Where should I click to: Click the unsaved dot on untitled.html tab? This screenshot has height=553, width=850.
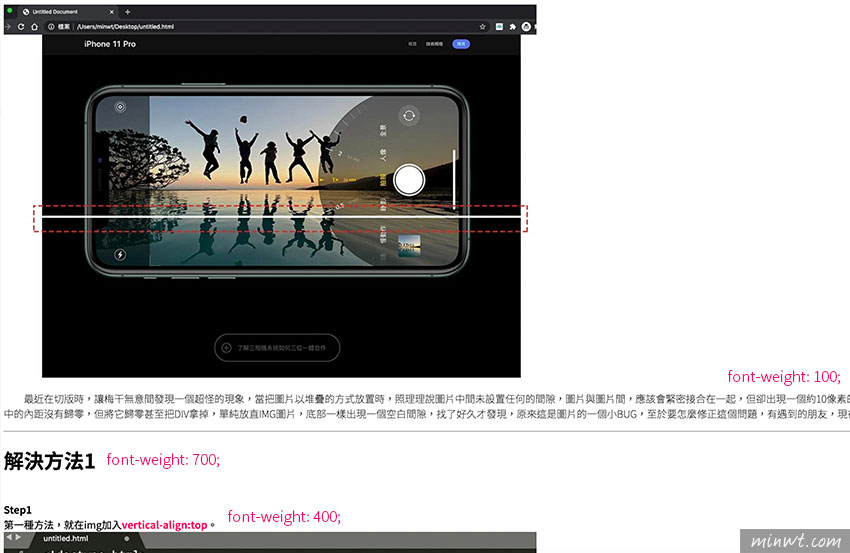(127, 539)
